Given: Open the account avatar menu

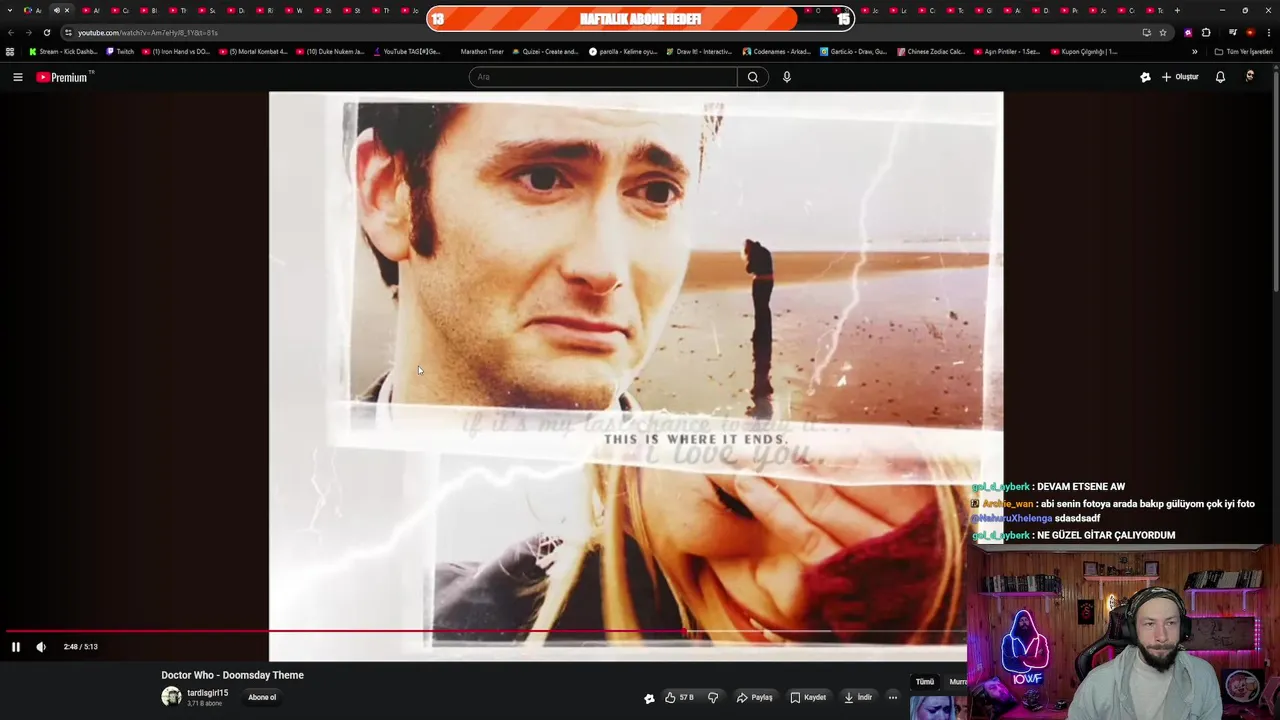Looking at the screenshot, I should [1250, 77].
